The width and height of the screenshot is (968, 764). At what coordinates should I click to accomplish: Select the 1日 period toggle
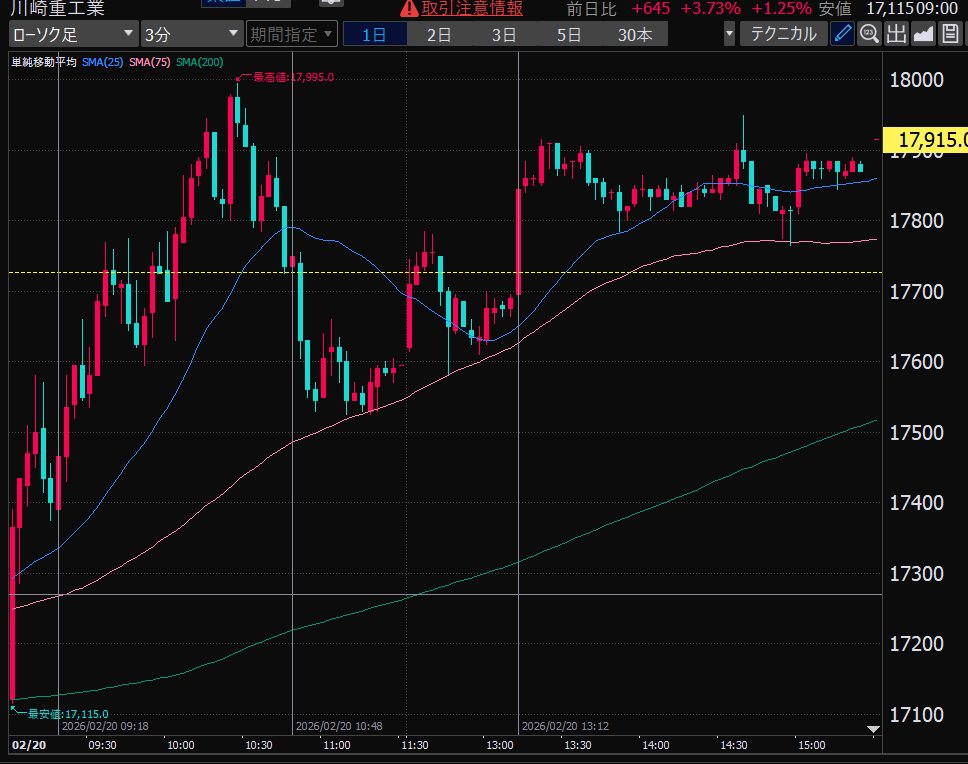[x=374, y=35]
